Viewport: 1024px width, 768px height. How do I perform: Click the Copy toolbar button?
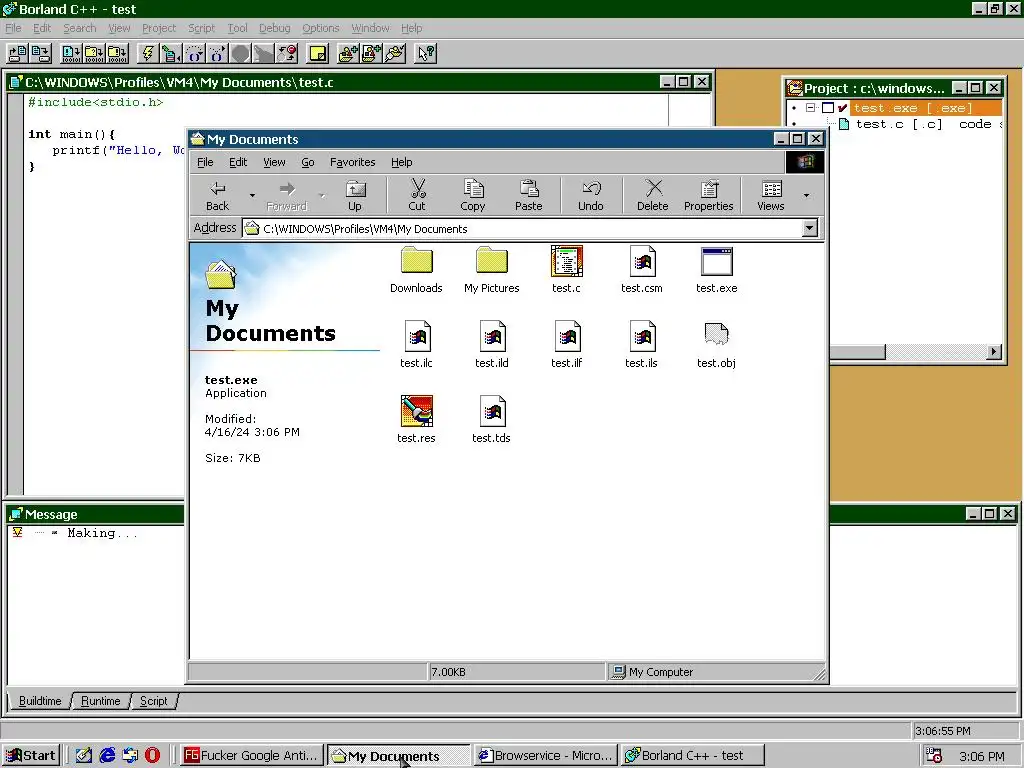tap(472, 196)
